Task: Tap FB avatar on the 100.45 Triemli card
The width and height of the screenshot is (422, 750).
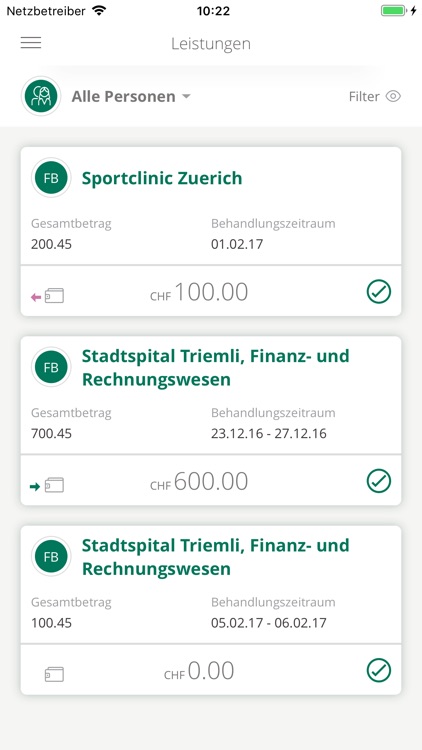Action: pos(51,557)
